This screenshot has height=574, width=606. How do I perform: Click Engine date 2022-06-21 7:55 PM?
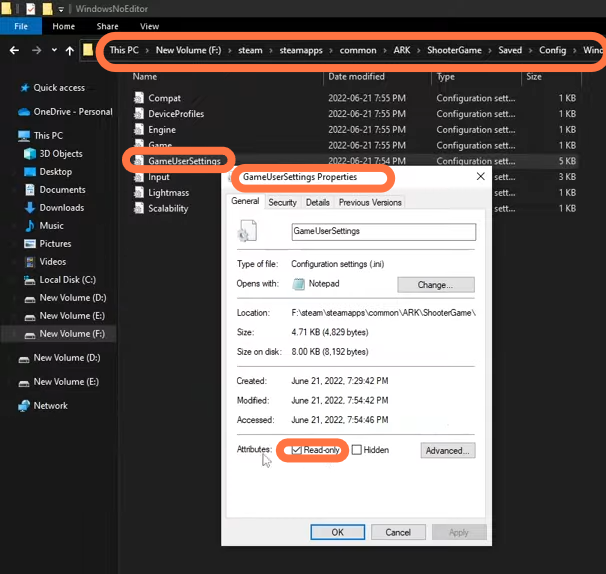pos(367,129)
